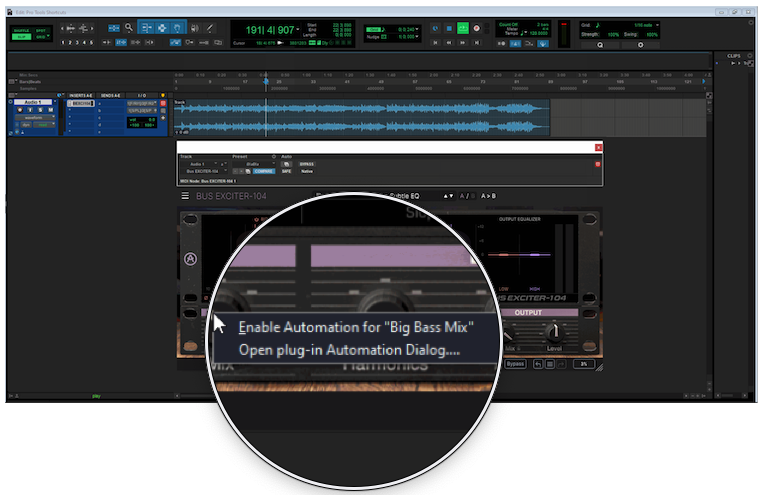The width and height of the screenshot is (763, 495).
Task: Click SAFE automation button
Action: tap(286, 171)
